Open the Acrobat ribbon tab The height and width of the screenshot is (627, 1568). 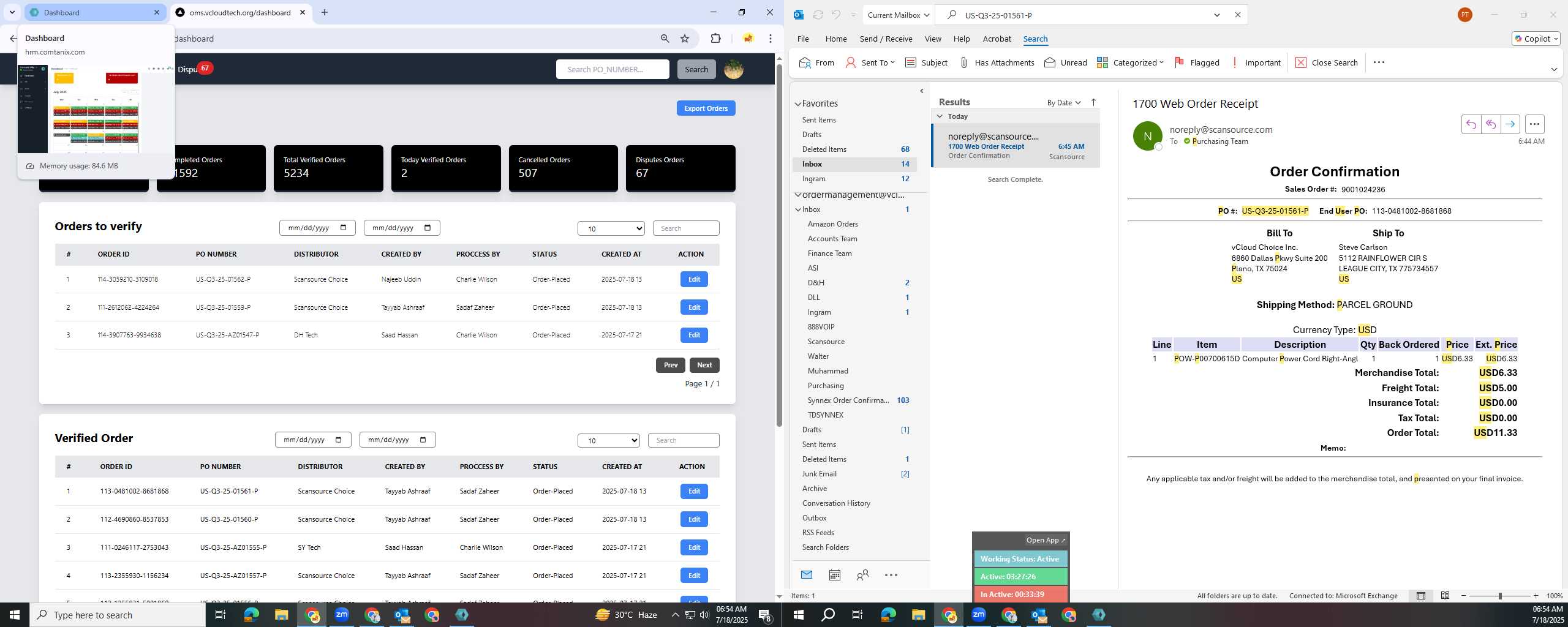(x=997, y=39)
